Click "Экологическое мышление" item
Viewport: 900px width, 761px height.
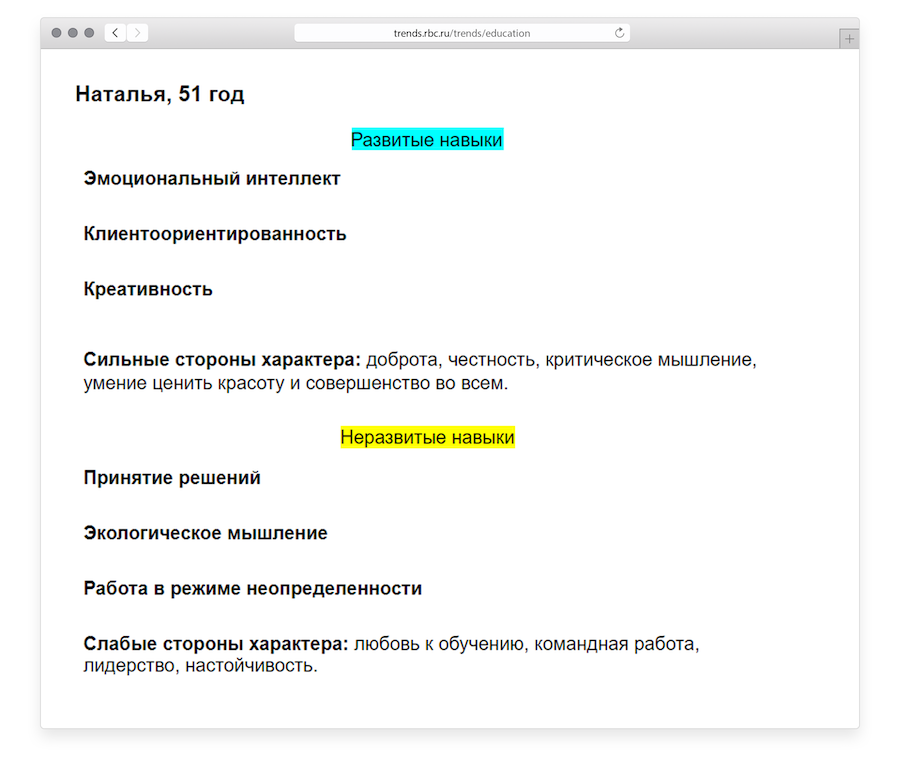coord(205,533)
